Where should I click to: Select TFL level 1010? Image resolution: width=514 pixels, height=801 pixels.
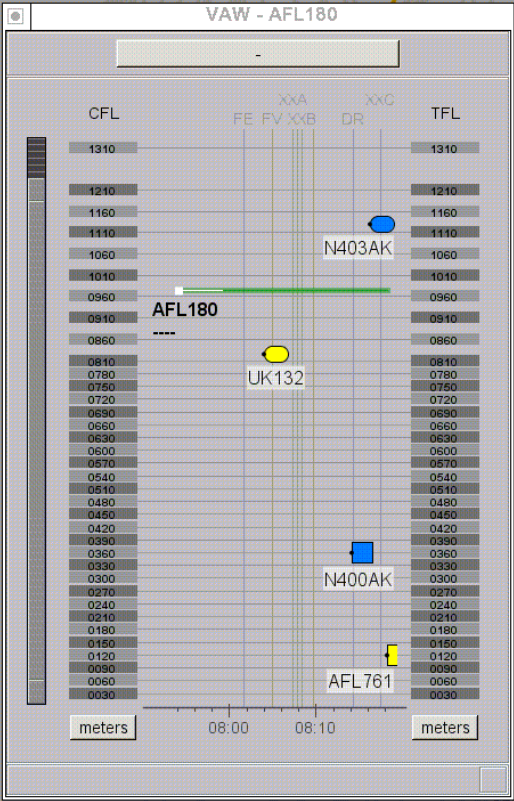point(445,276)
